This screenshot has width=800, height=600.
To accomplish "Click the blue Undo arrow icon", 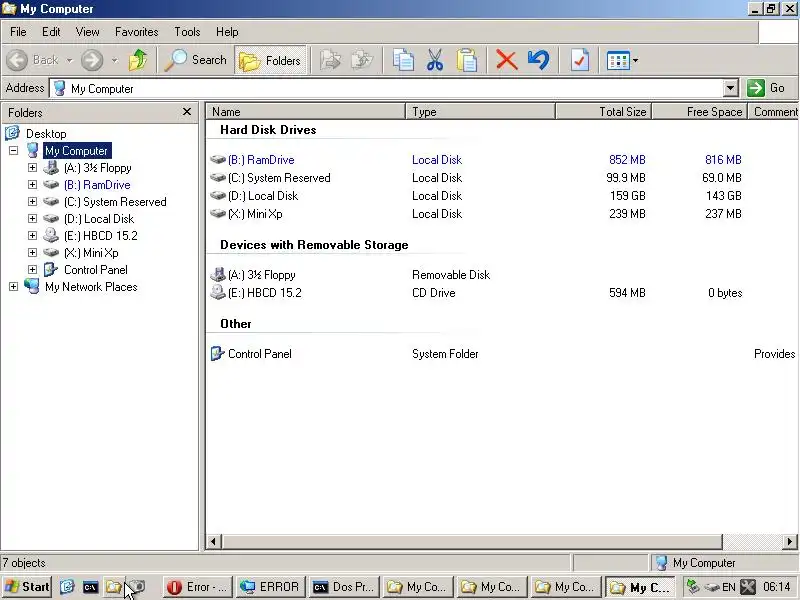I will click(x=539, y=60).
